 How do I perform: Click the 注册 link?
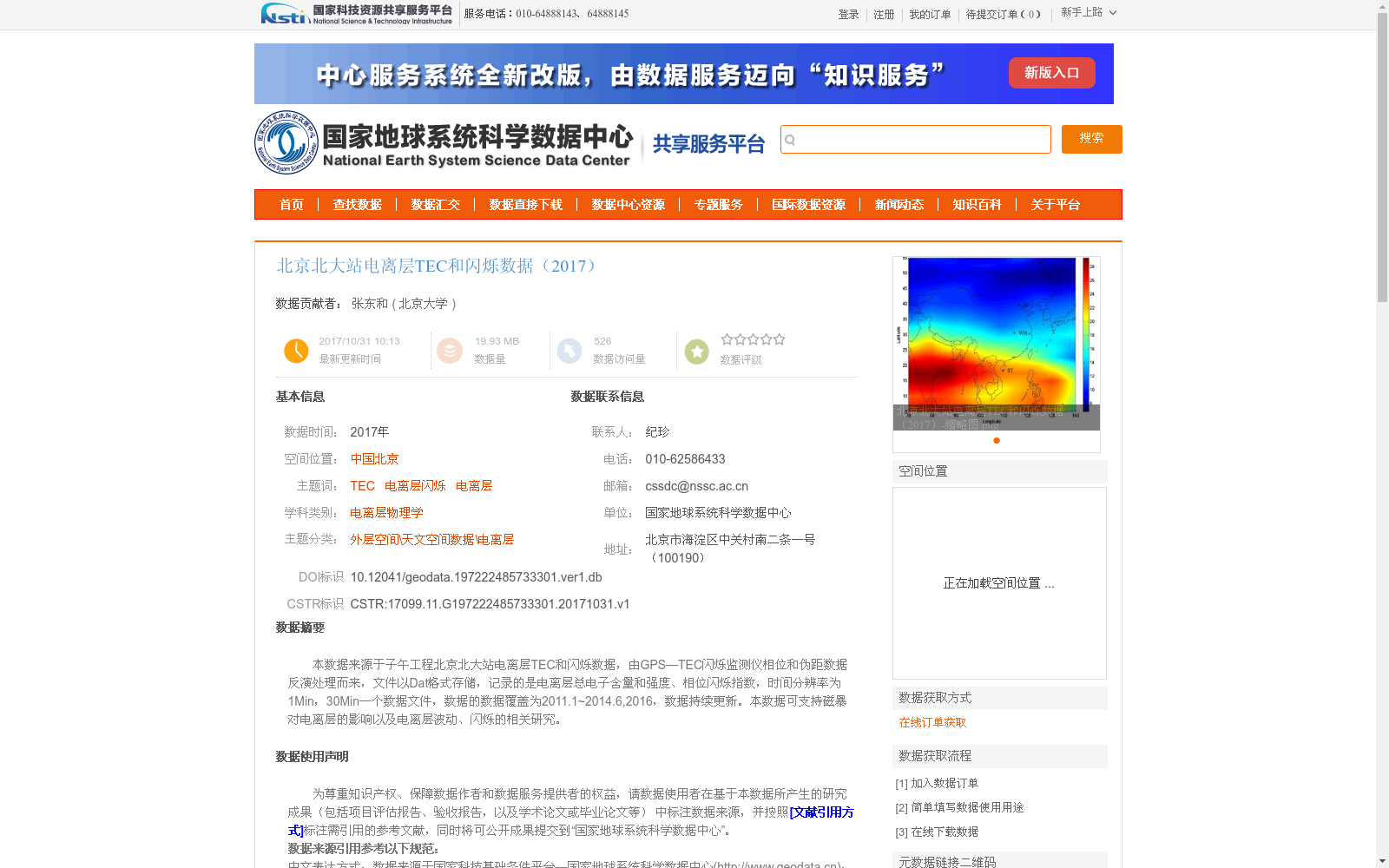(884, 15)
